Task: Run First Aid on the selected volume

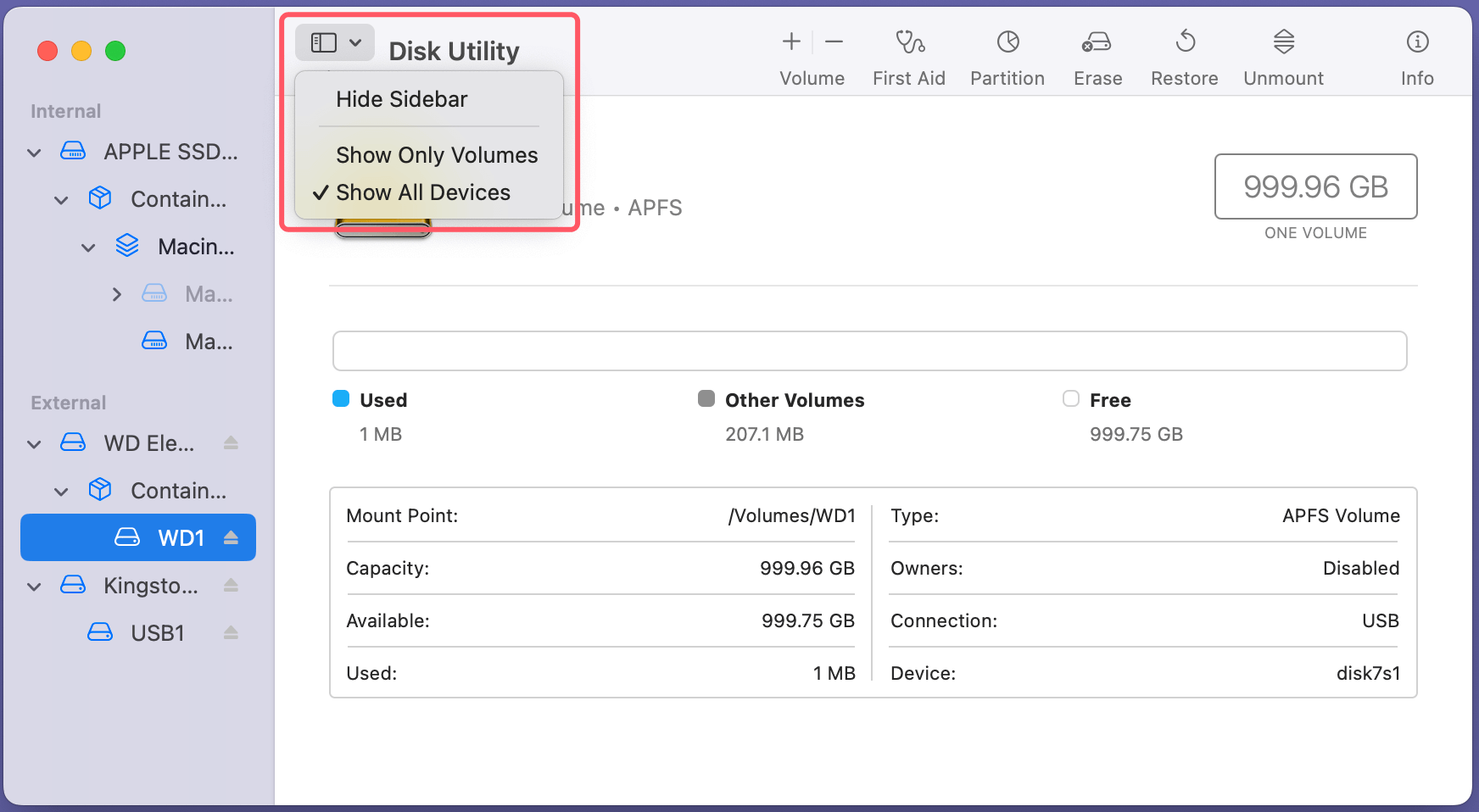Action: 908,53
